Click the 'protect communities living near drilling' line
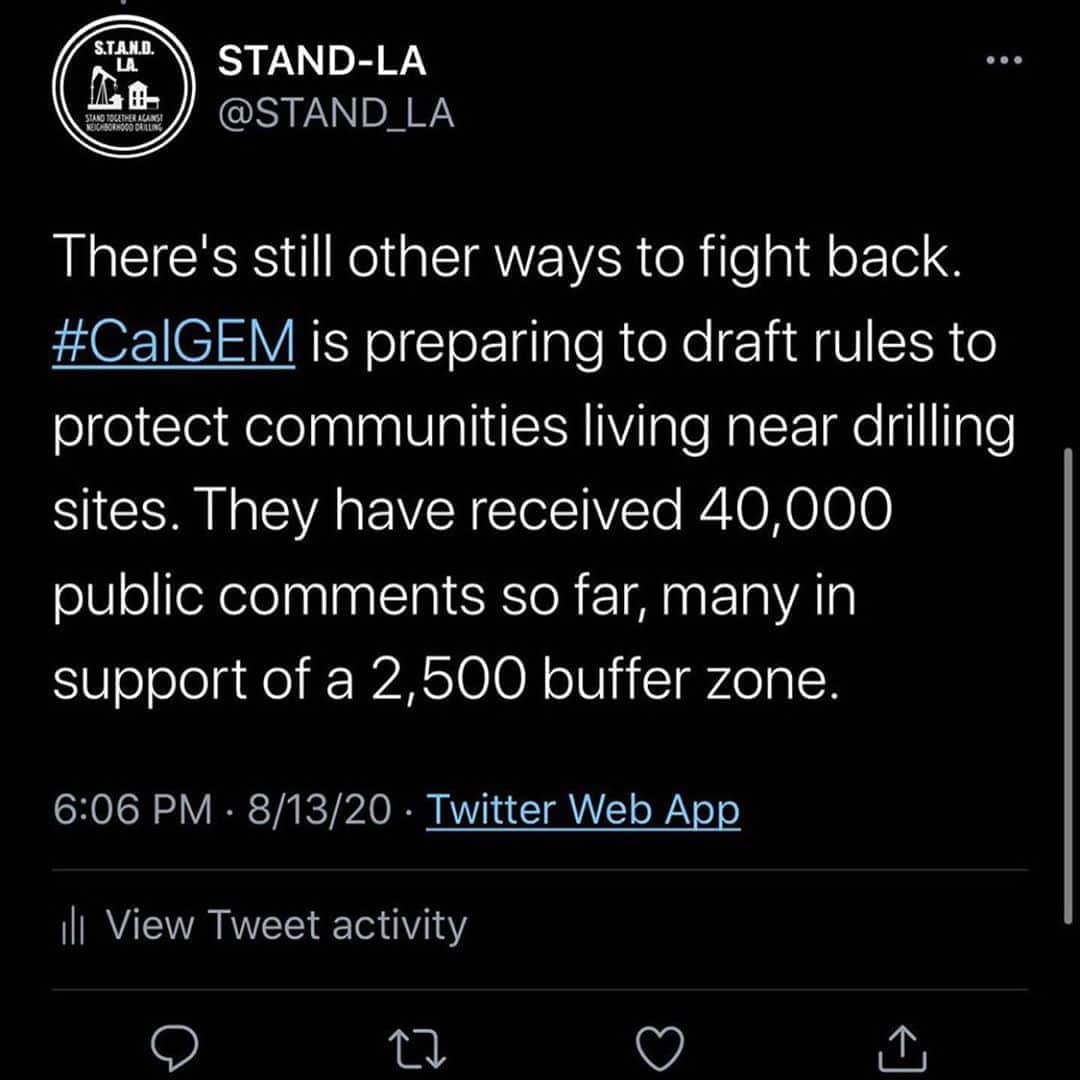Image resolution: width=1080 pixels, height=1080 pixels. tap(534, 428)
